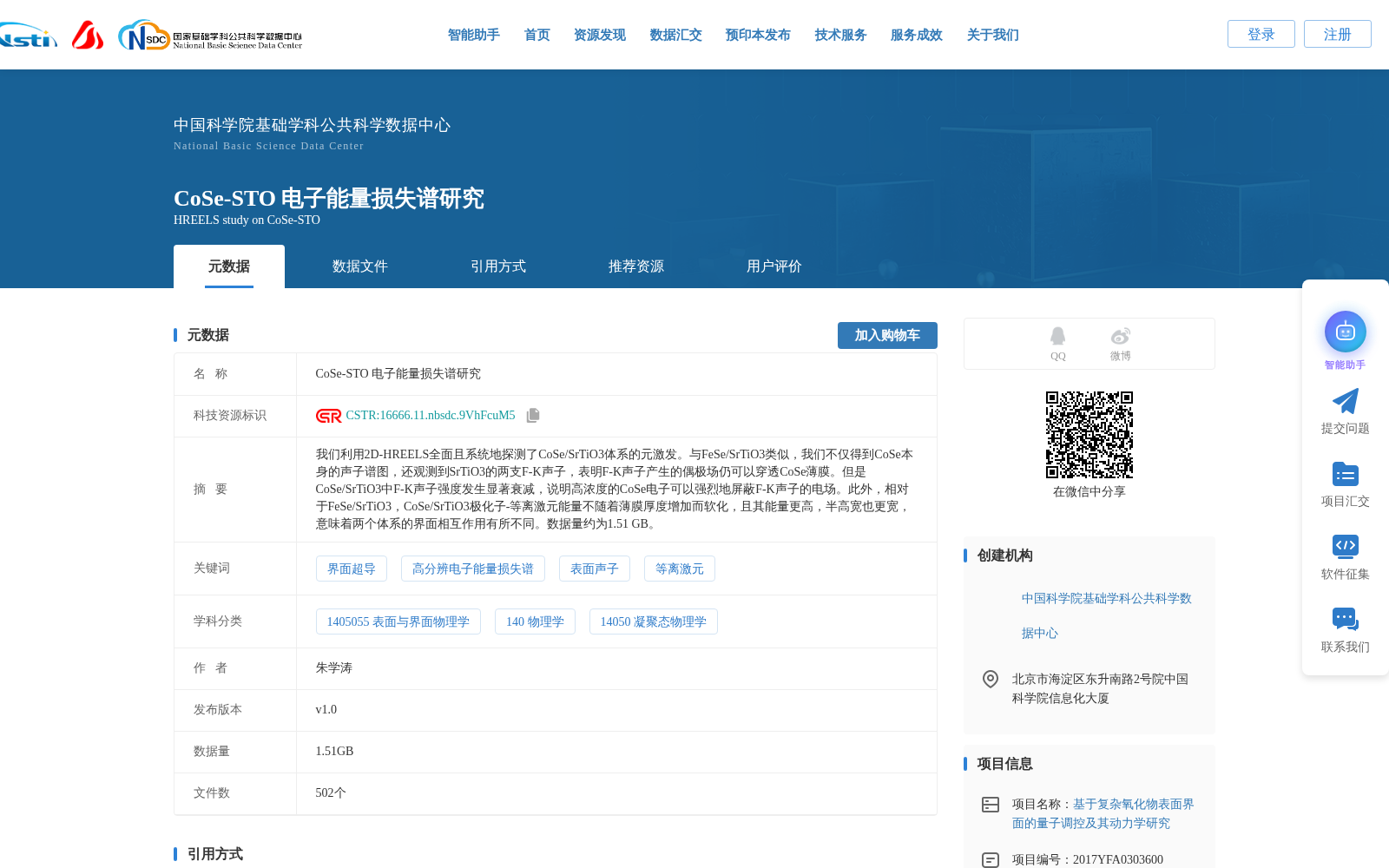Click the 注册 register button
1389x868 pixels.
1337,34
